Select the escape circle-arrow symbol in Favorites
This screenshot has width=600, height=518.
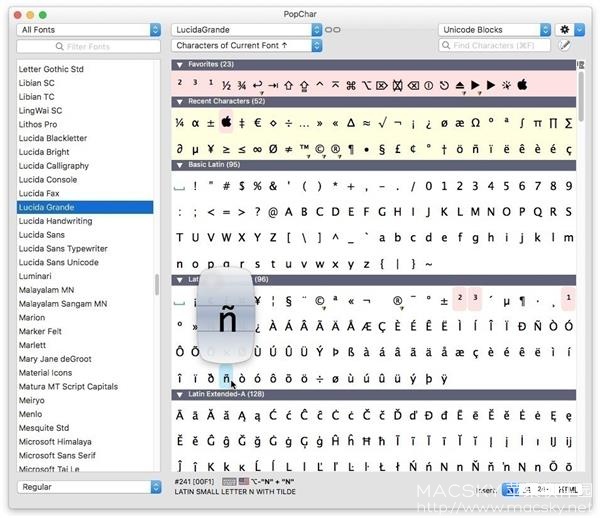(x=444, y=85)
